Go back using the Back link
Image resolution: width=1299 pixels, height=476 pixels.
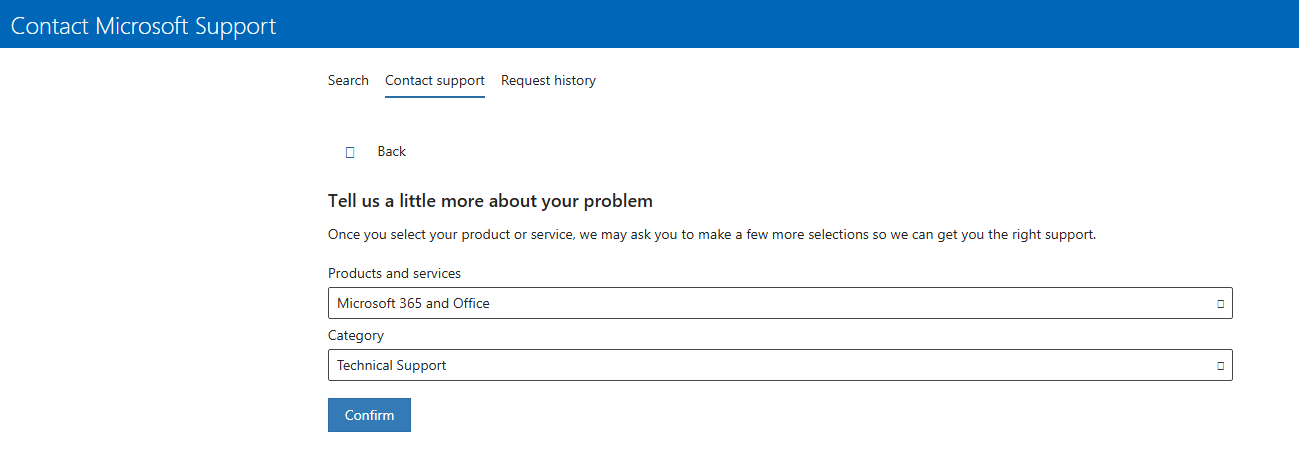tap(392, 152)
